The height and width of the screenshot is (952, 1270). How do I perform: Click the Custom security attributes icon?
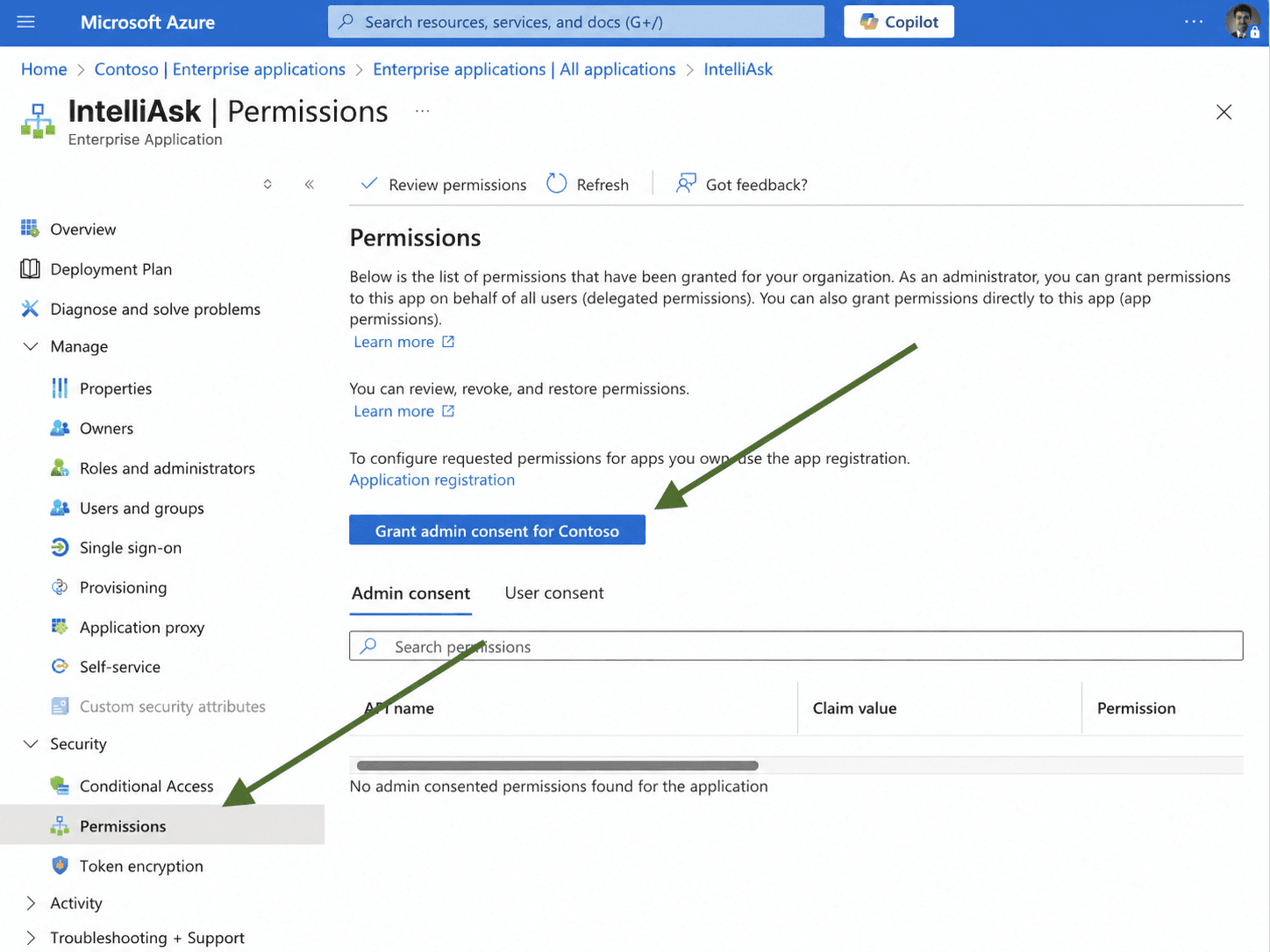pyautogui.click(x=60, y=707)
